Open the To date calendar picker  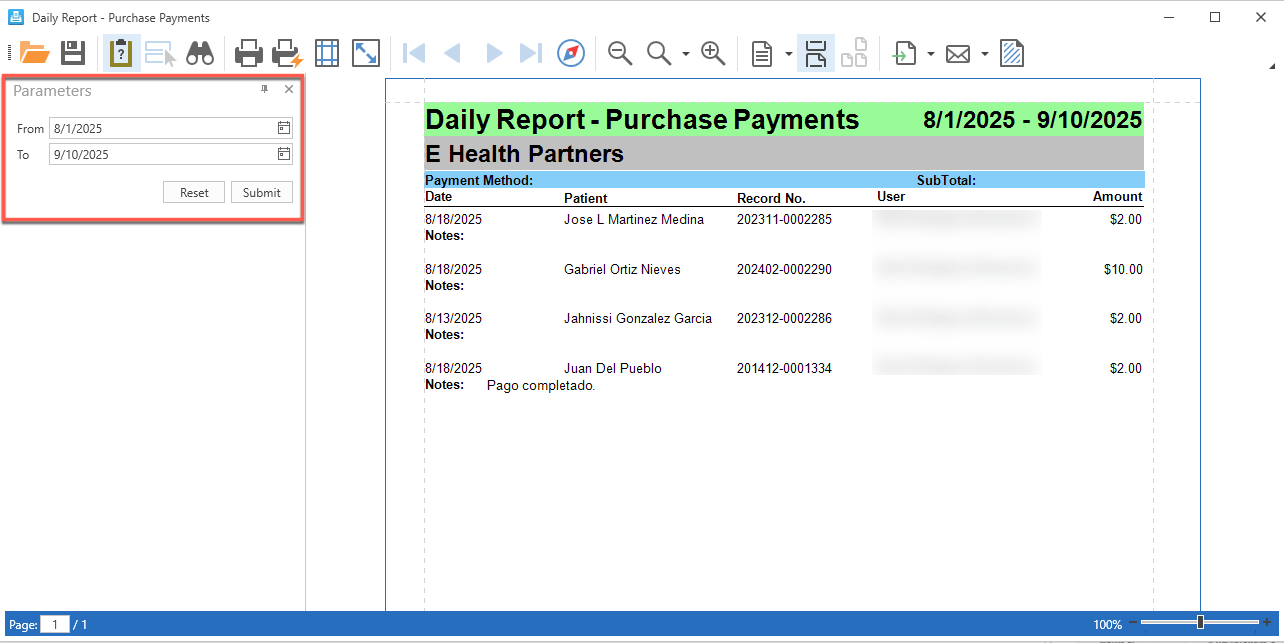[x=284, y=154]
